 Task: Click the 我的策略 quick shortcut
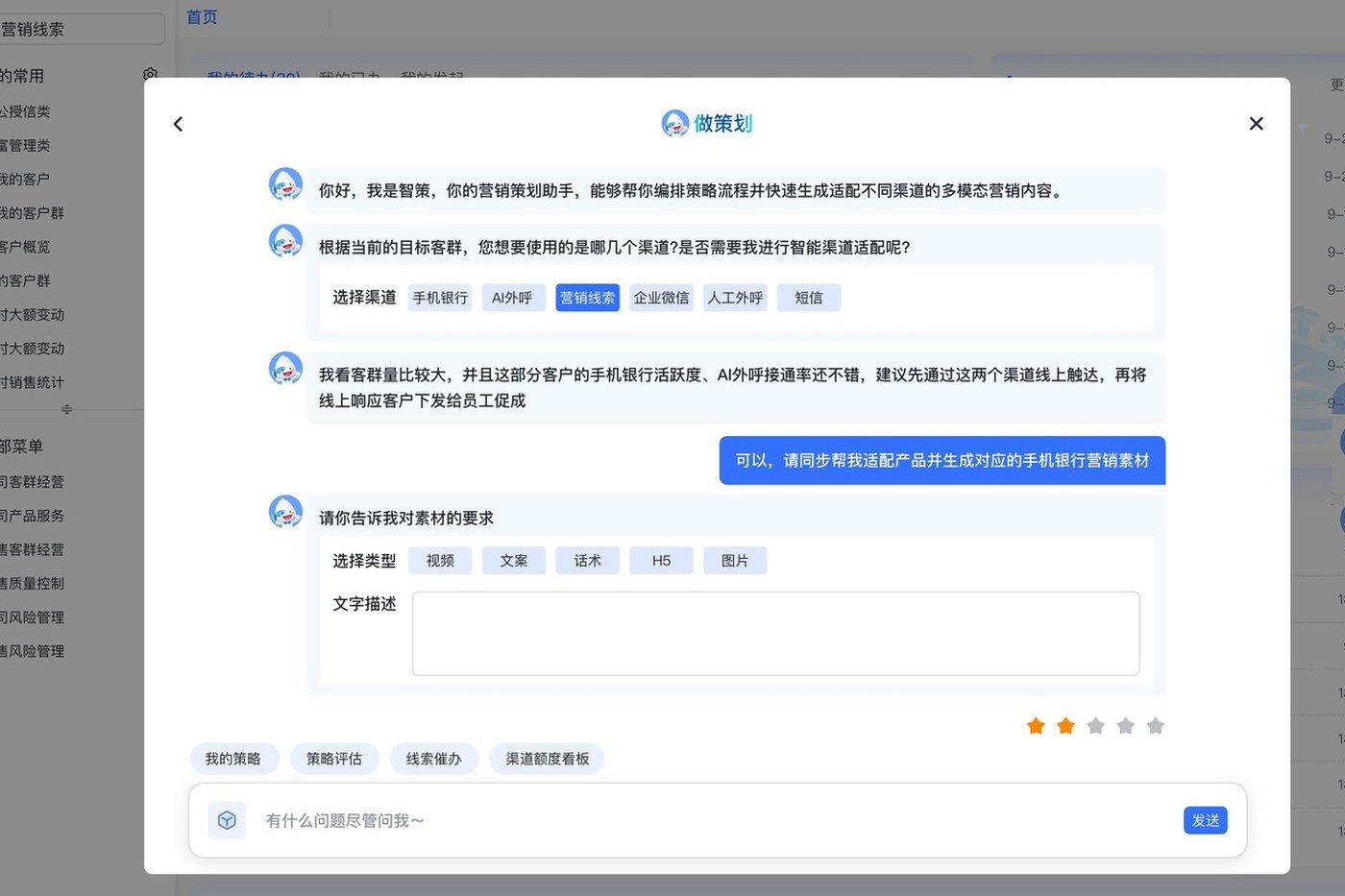pos(233,759)
